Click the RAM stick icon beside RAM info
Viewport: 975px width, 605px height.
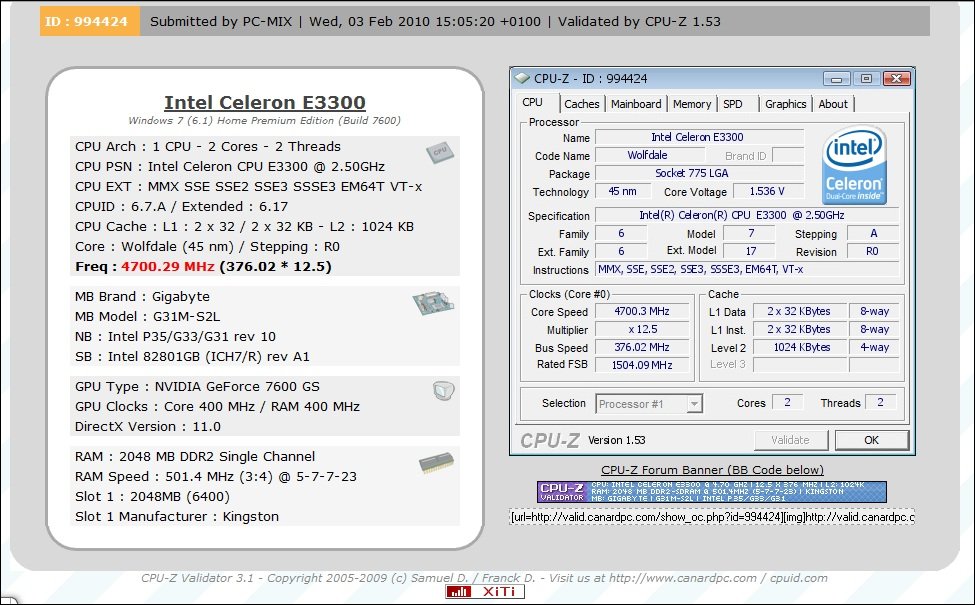coord(436,463)
